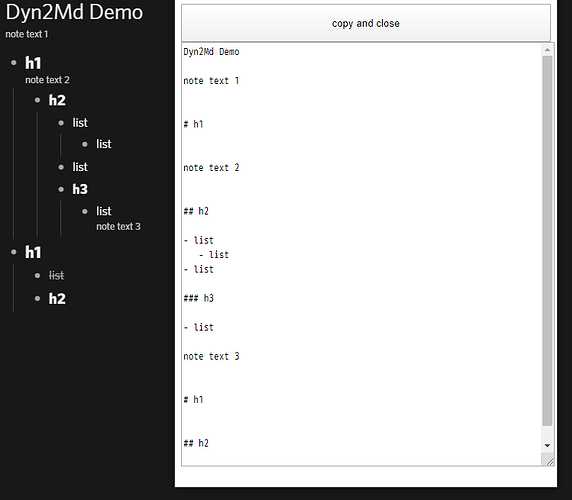Select the 'h3' outline item
This screenshot has height=500, width=572.
click(x=80, y=189)
